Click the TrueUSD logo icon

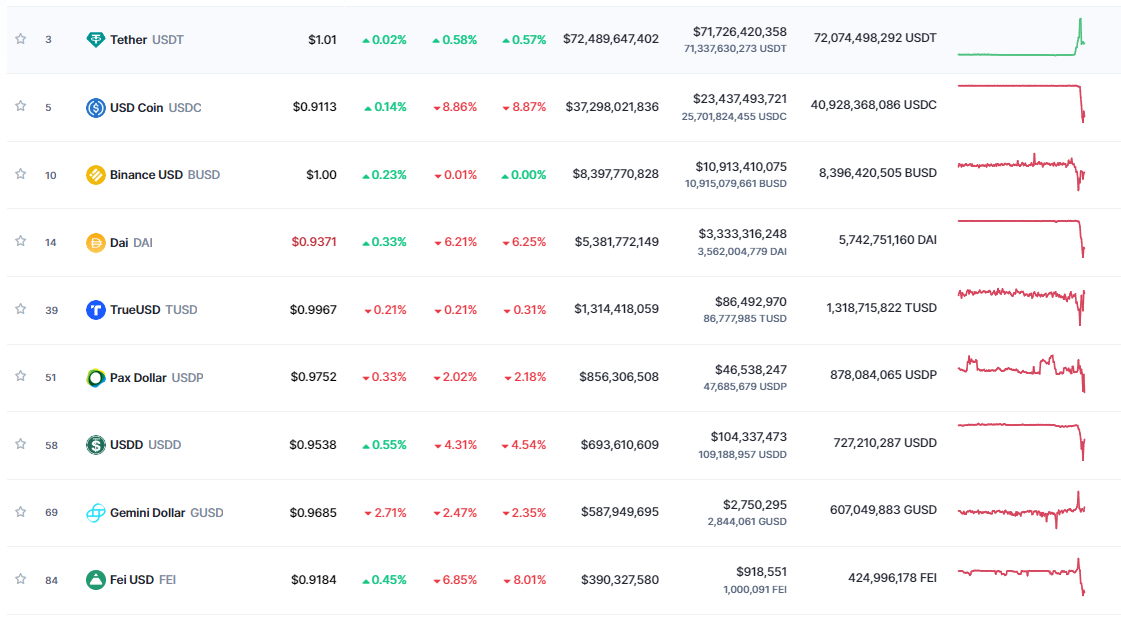pos(96,310)
